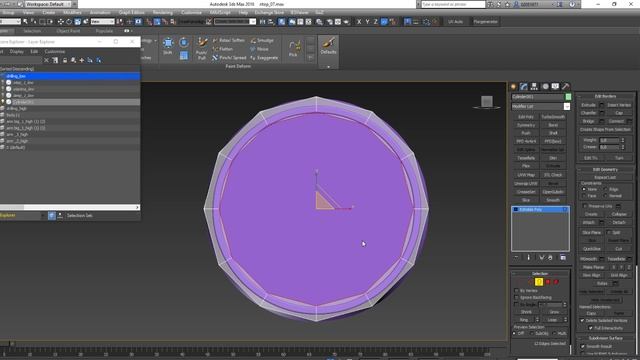Click the Editable Poly stack entry

(540, 209)
